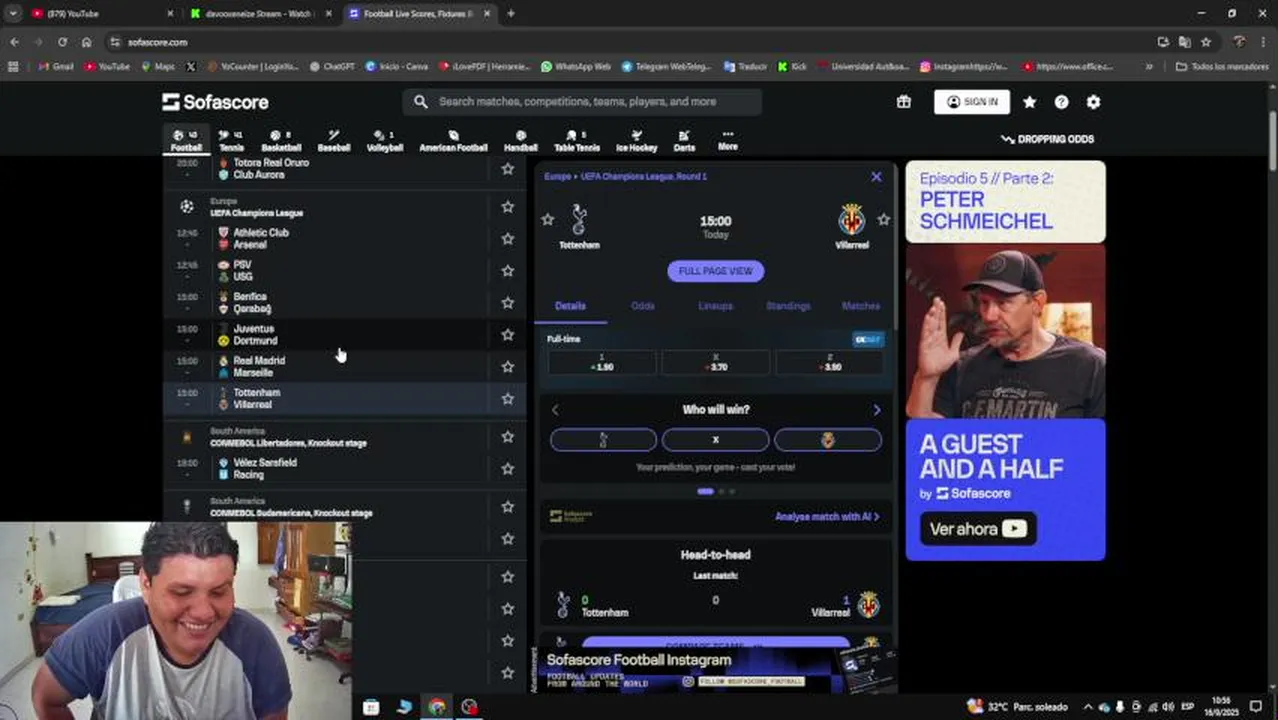This screenshot has height=720, width=1278.
Task: Select the Baseball sport icon
Action: click(333, 141)
